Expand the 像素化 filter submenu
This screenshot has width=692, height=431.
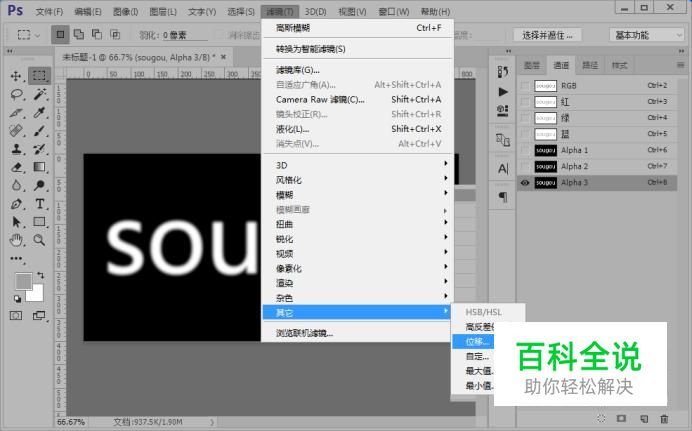coord(357,268)
